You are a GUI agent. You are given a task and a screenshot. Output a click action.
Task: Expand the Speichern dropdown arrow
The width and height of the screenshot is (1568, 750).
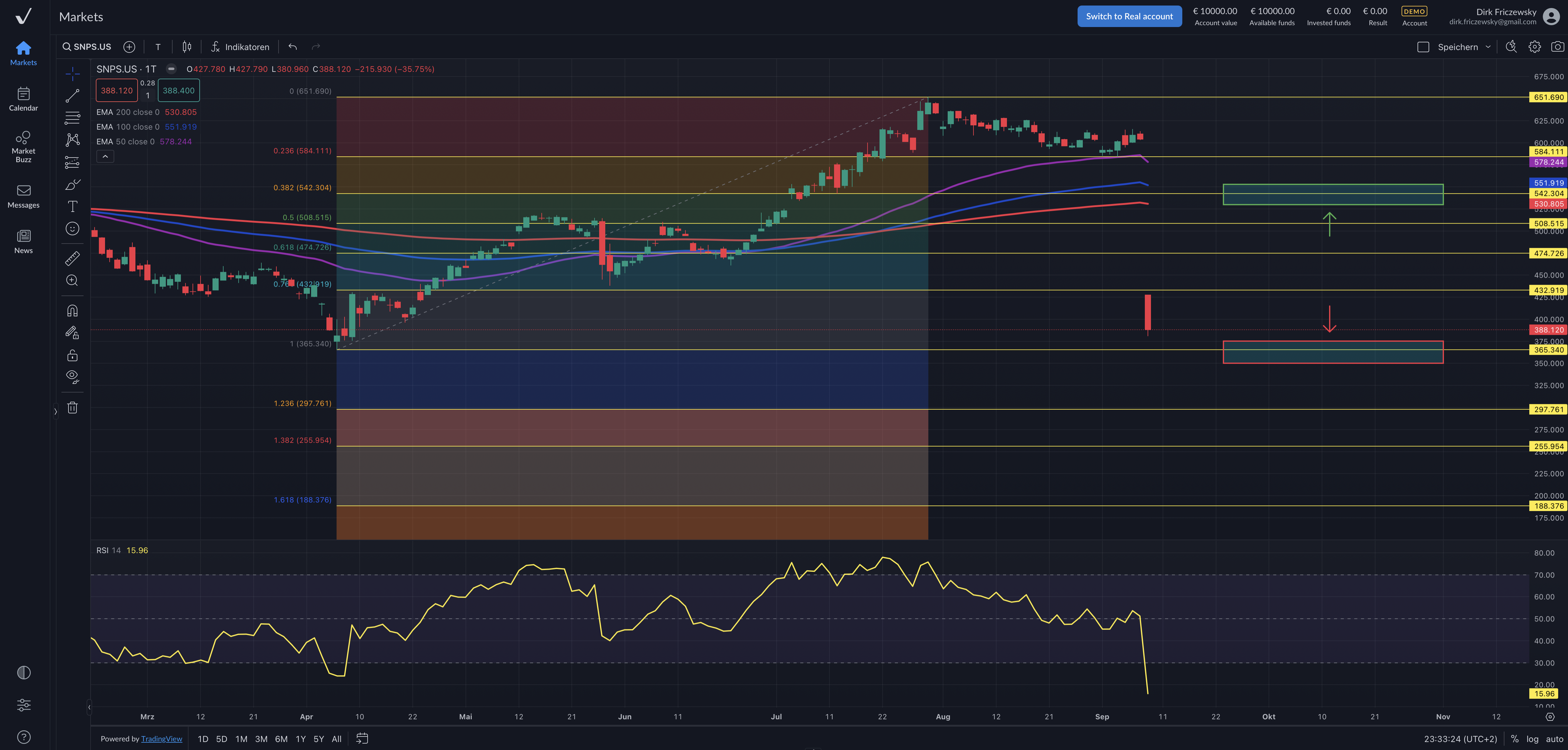1488,47
